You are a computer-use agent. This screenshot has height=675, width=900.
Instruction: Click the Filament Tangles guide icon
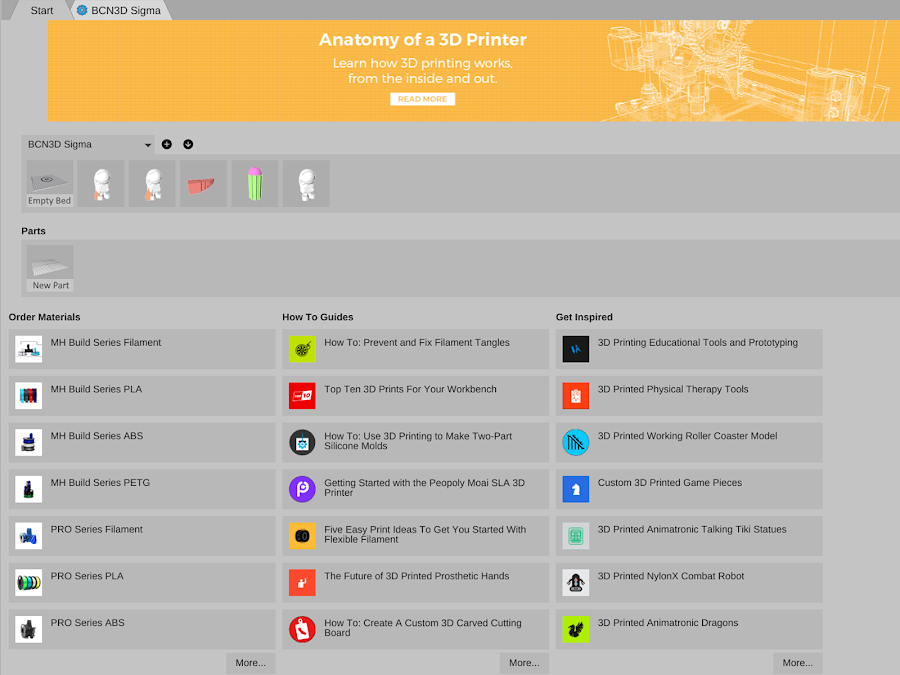[302, 349]
